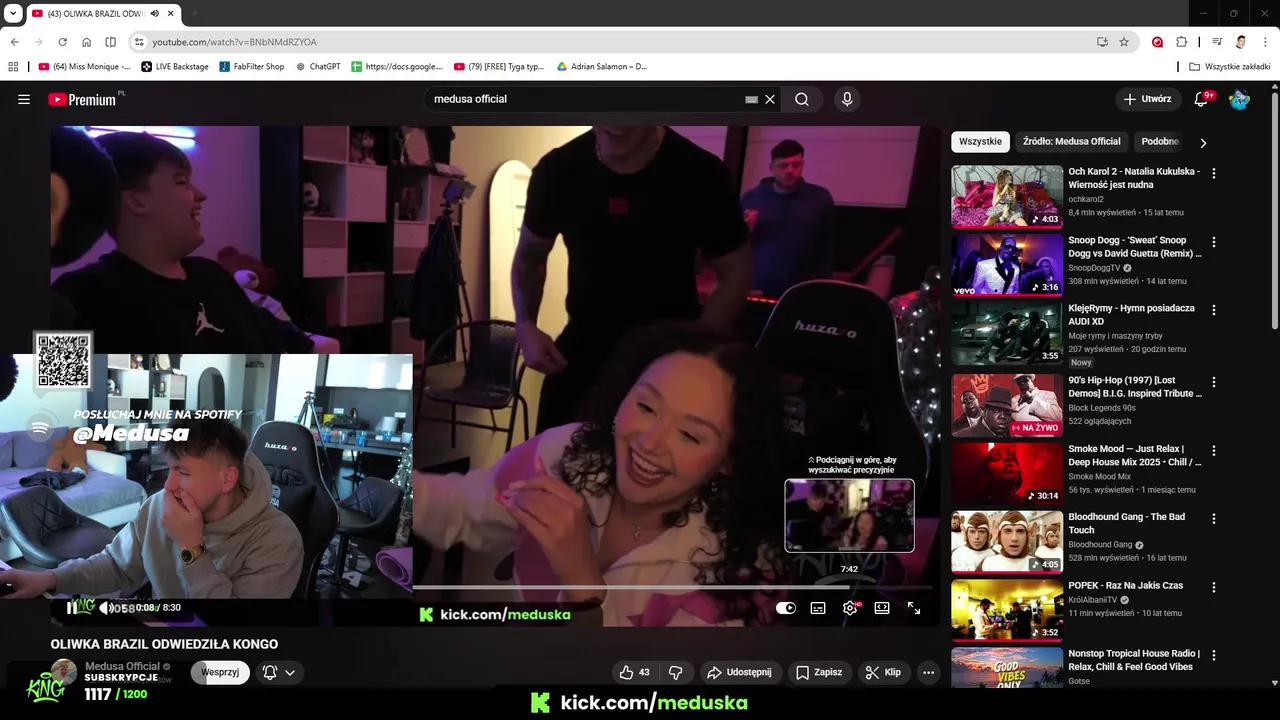Select the Wszystkie filter chip
This screenshot has width=1280, height=720.
point(980,142)
